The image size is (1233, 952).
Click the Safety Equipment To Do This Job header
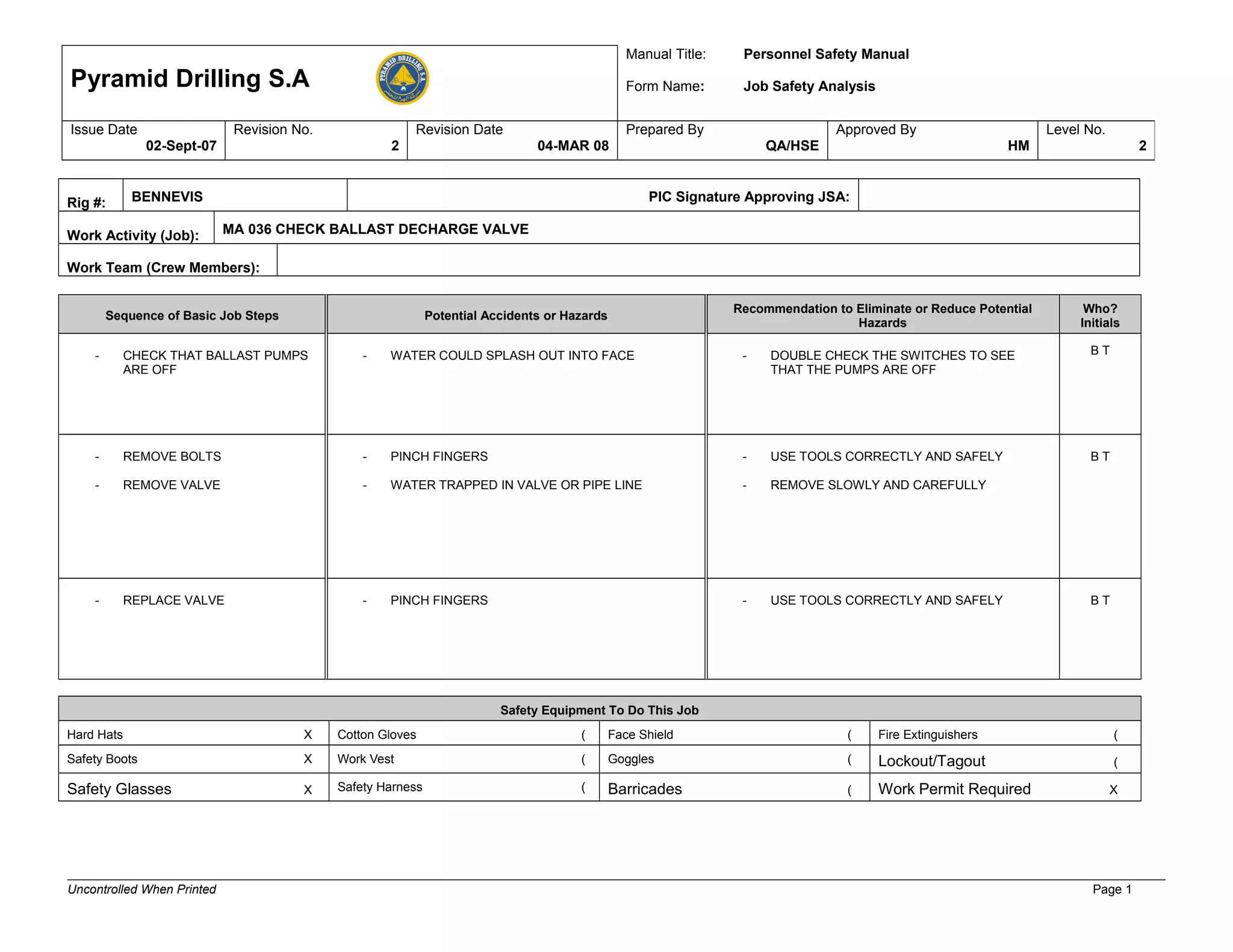(599, 709)
